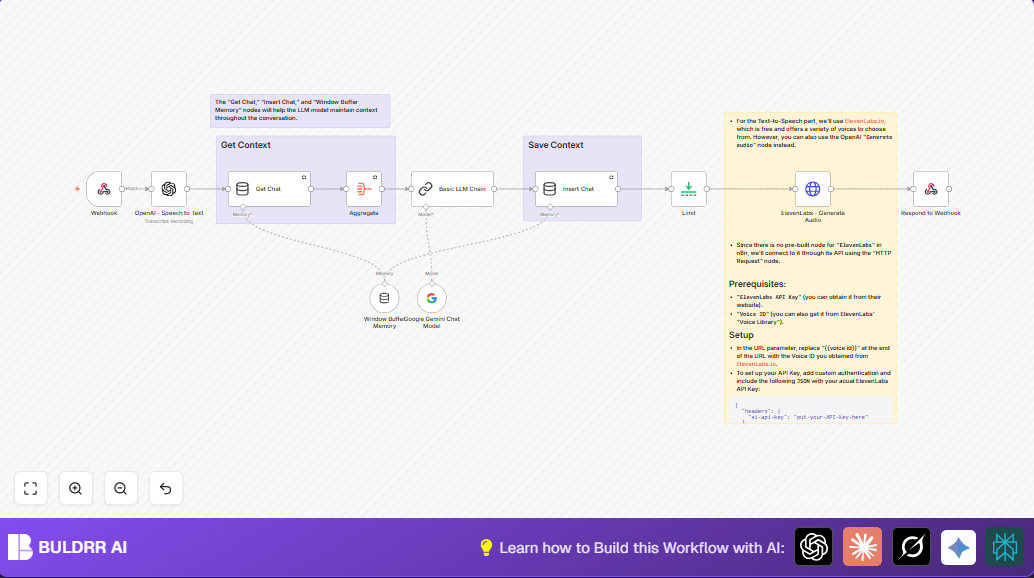
Task: Click the Transcribe Recording subtitle text
Action: pyautogui.click(x=169, y=221)
